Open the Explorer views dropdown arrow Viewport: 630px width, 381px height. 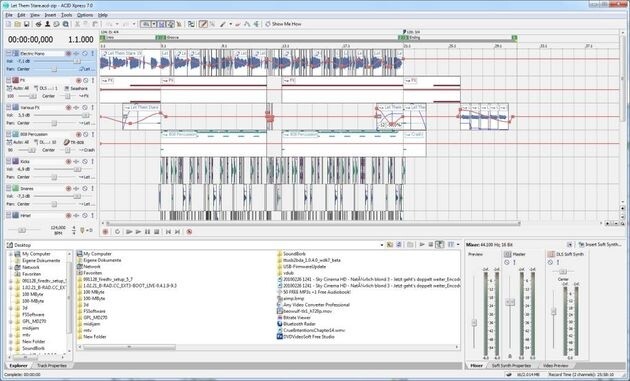pyautogui.click(x=458, y=244)
